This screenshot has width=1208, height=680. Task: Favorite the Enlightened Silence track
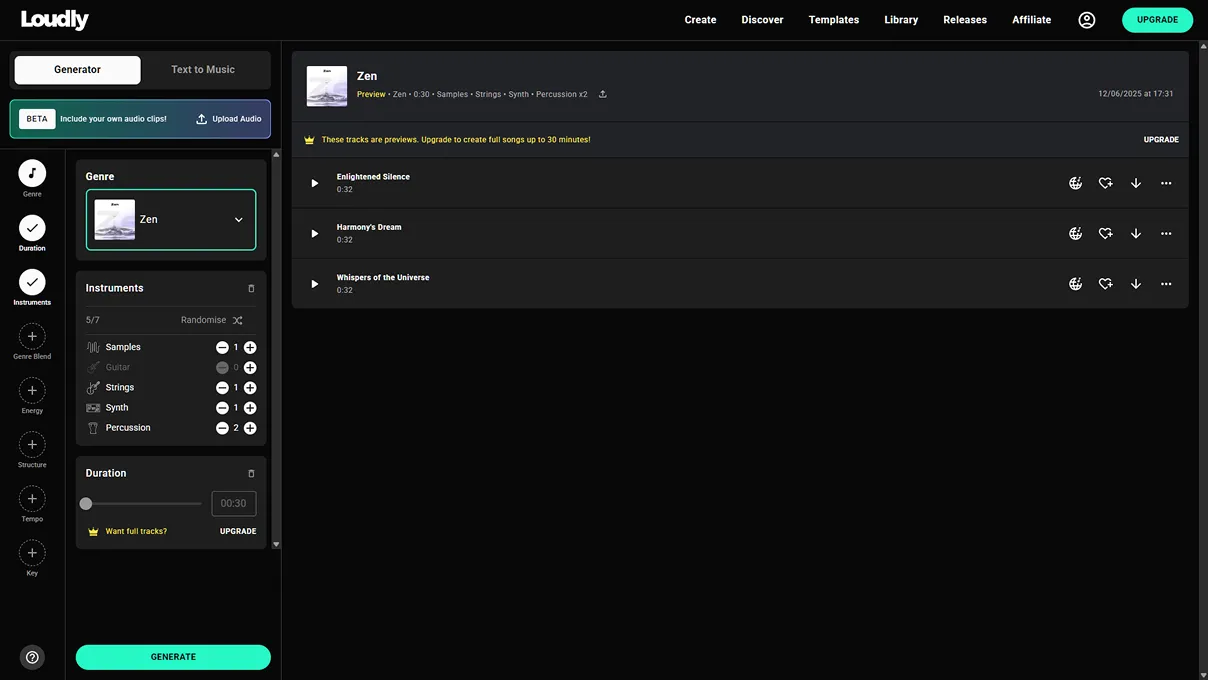pyautogui.click(x=1106, y=183)
